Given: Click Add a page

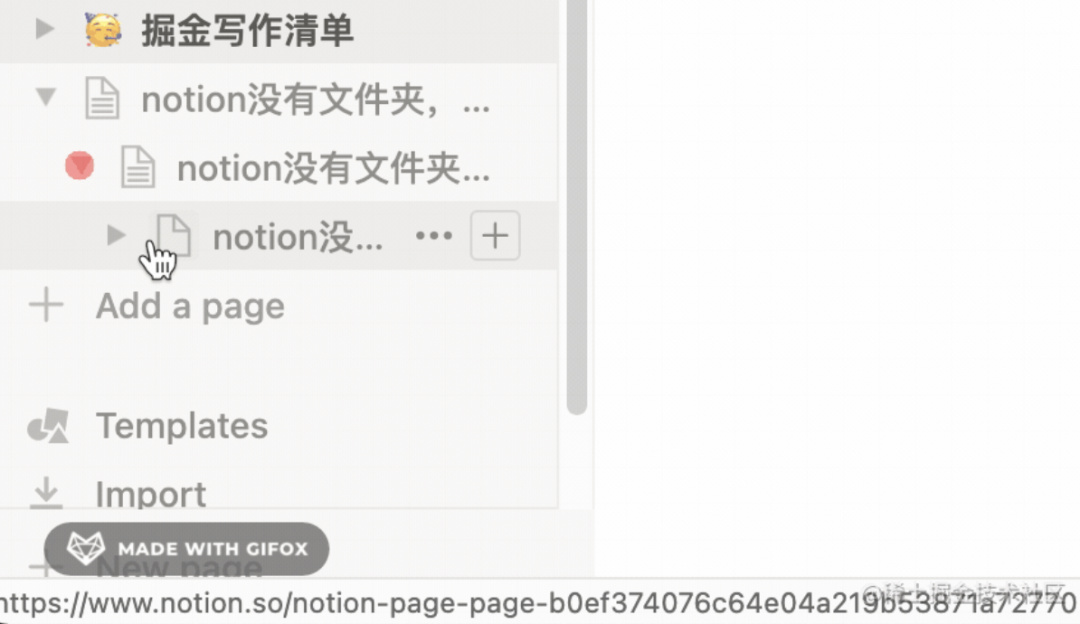Looking at the screenshot, I should (x=190, y=306).
